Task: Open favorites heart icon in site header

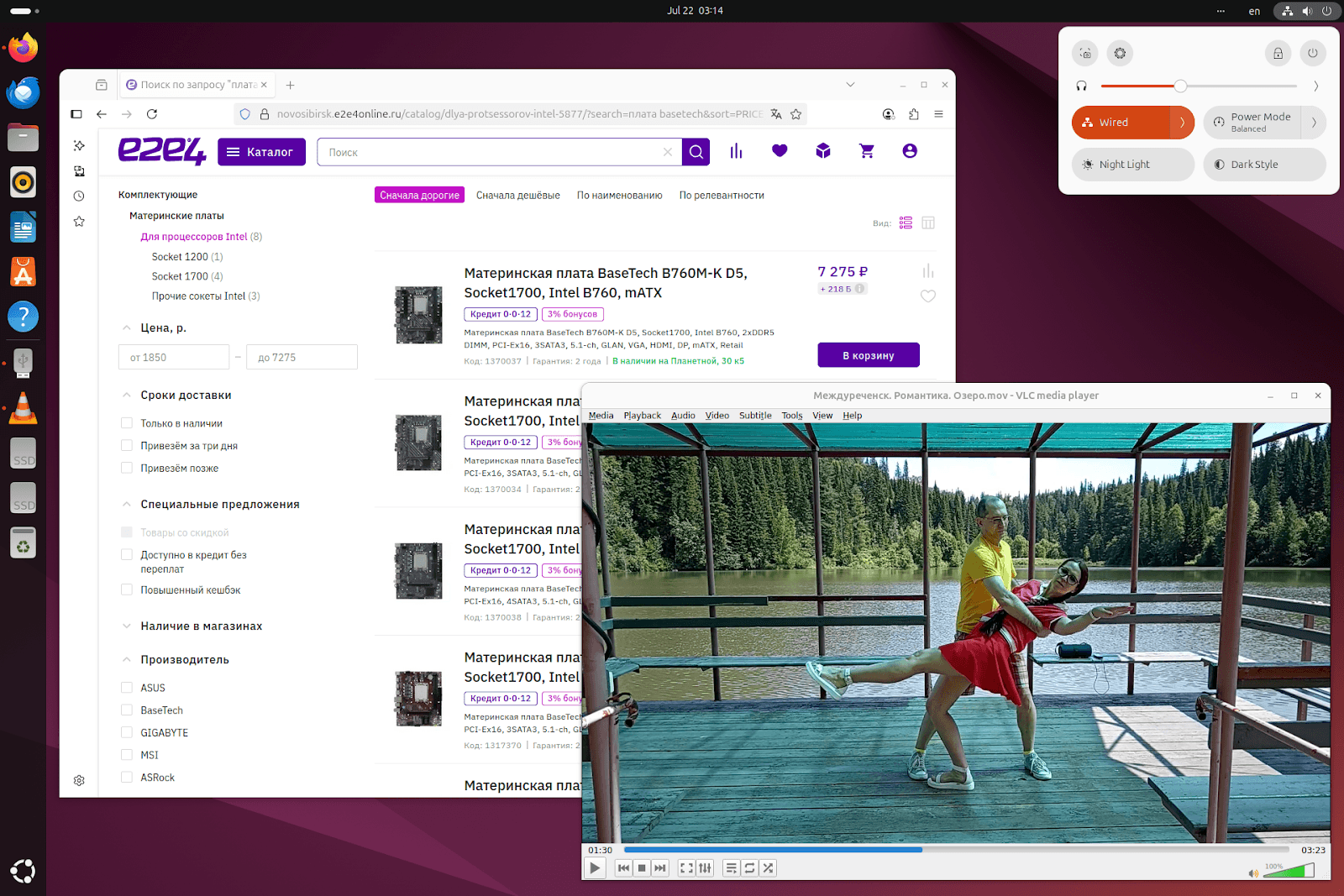Action: (x=780, y=151)
